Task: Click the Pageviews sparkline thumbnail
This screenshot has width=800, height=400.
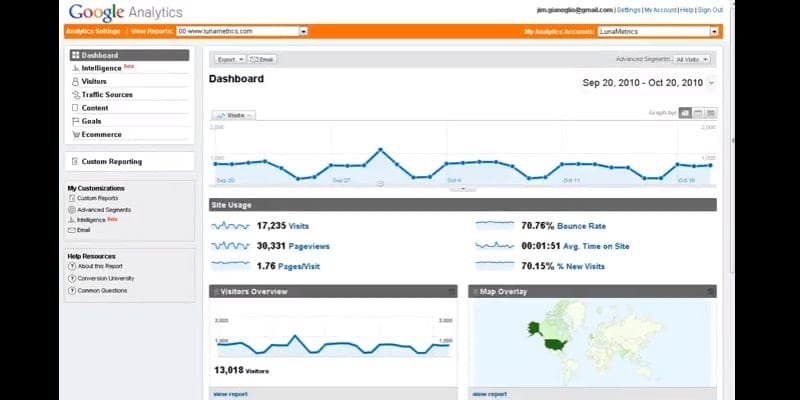Action: point(231,246)
